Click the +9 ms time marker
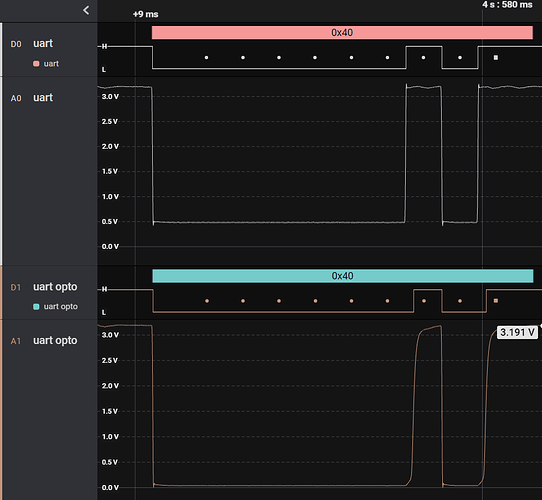The image size is (542, 500). [x=146, y=14]
